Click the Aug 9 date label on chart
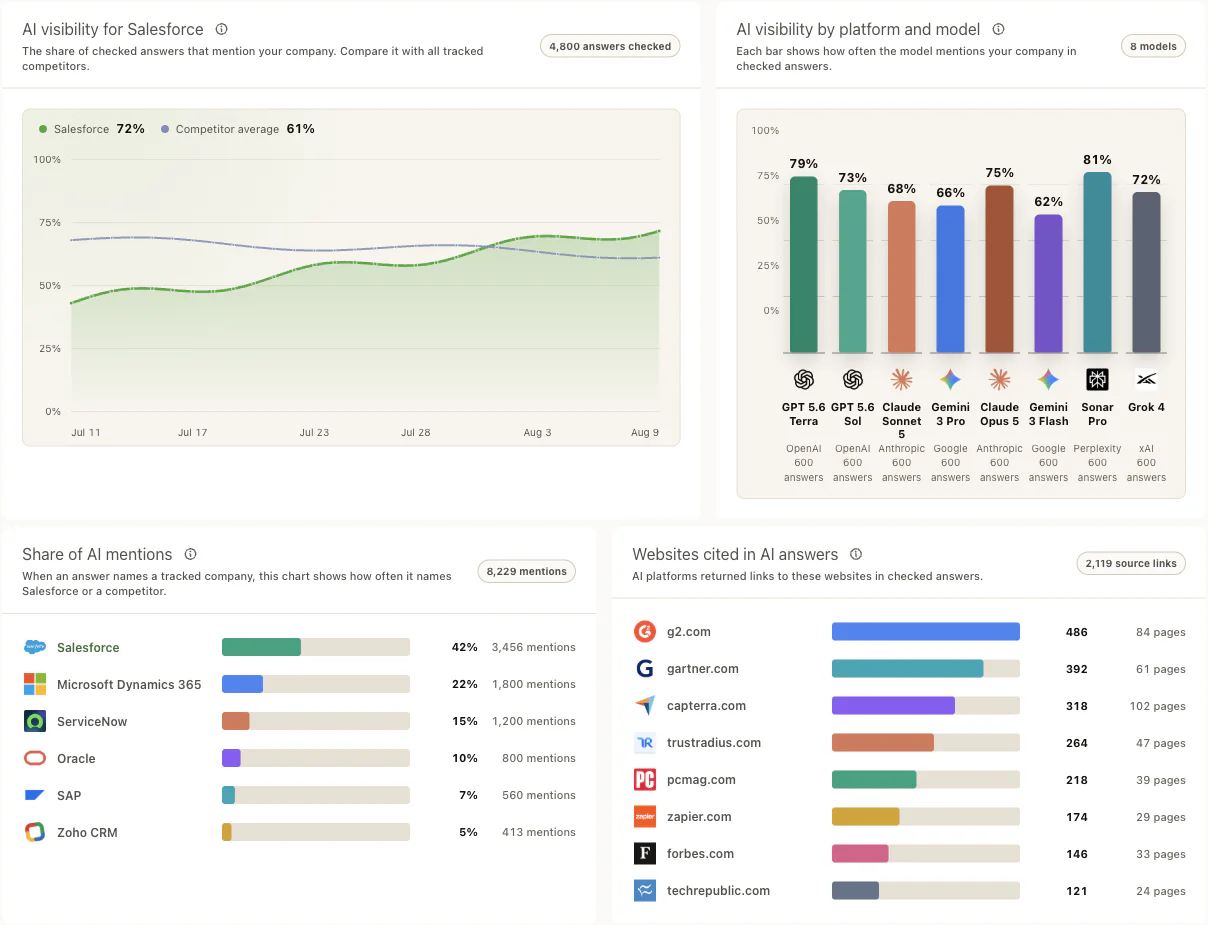Image resolution: width=1208 pixels, height=925 pixels. (x=646, y=432)
